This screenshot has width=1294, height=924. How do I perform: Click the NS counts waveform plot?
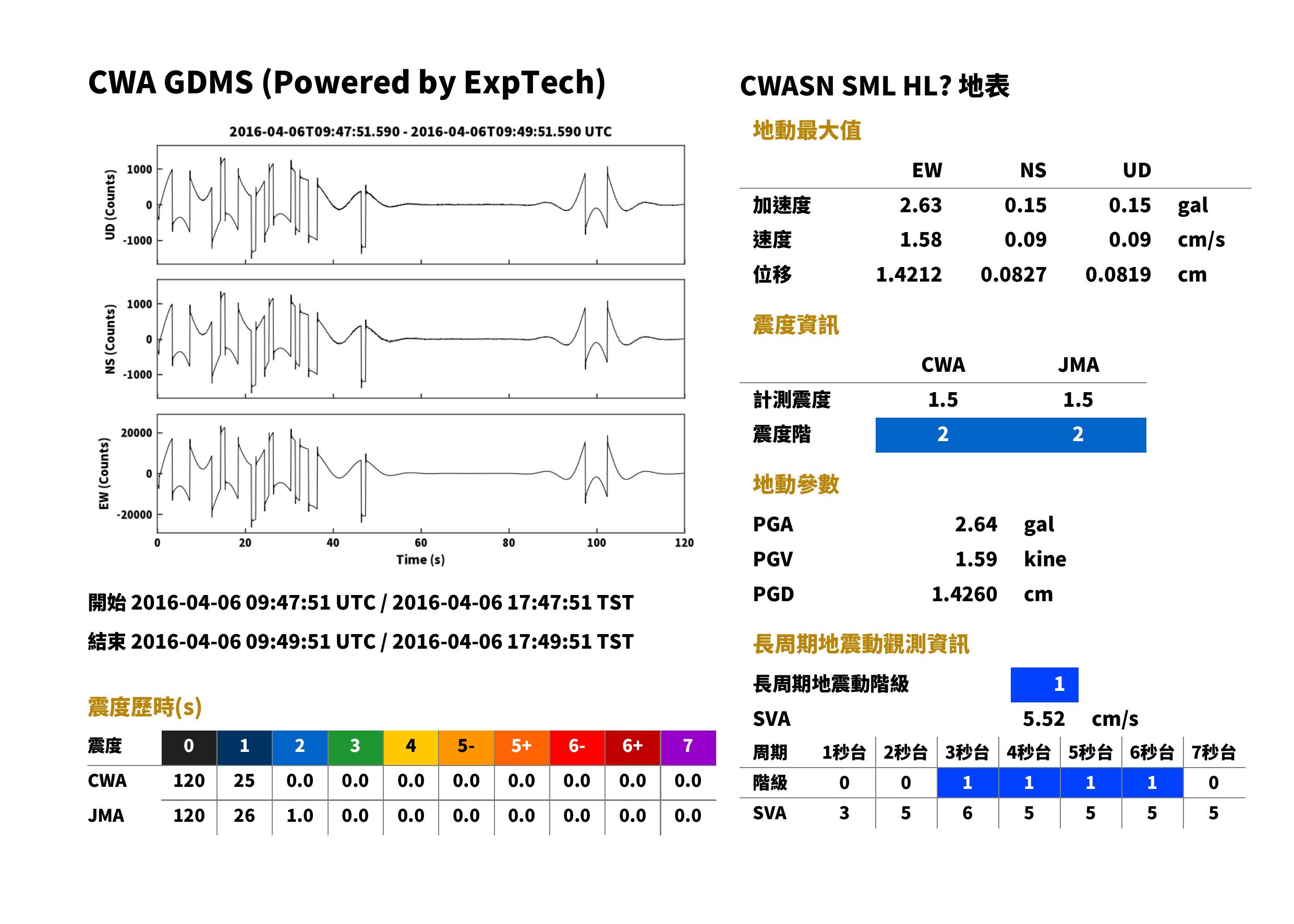coord(420,339)
